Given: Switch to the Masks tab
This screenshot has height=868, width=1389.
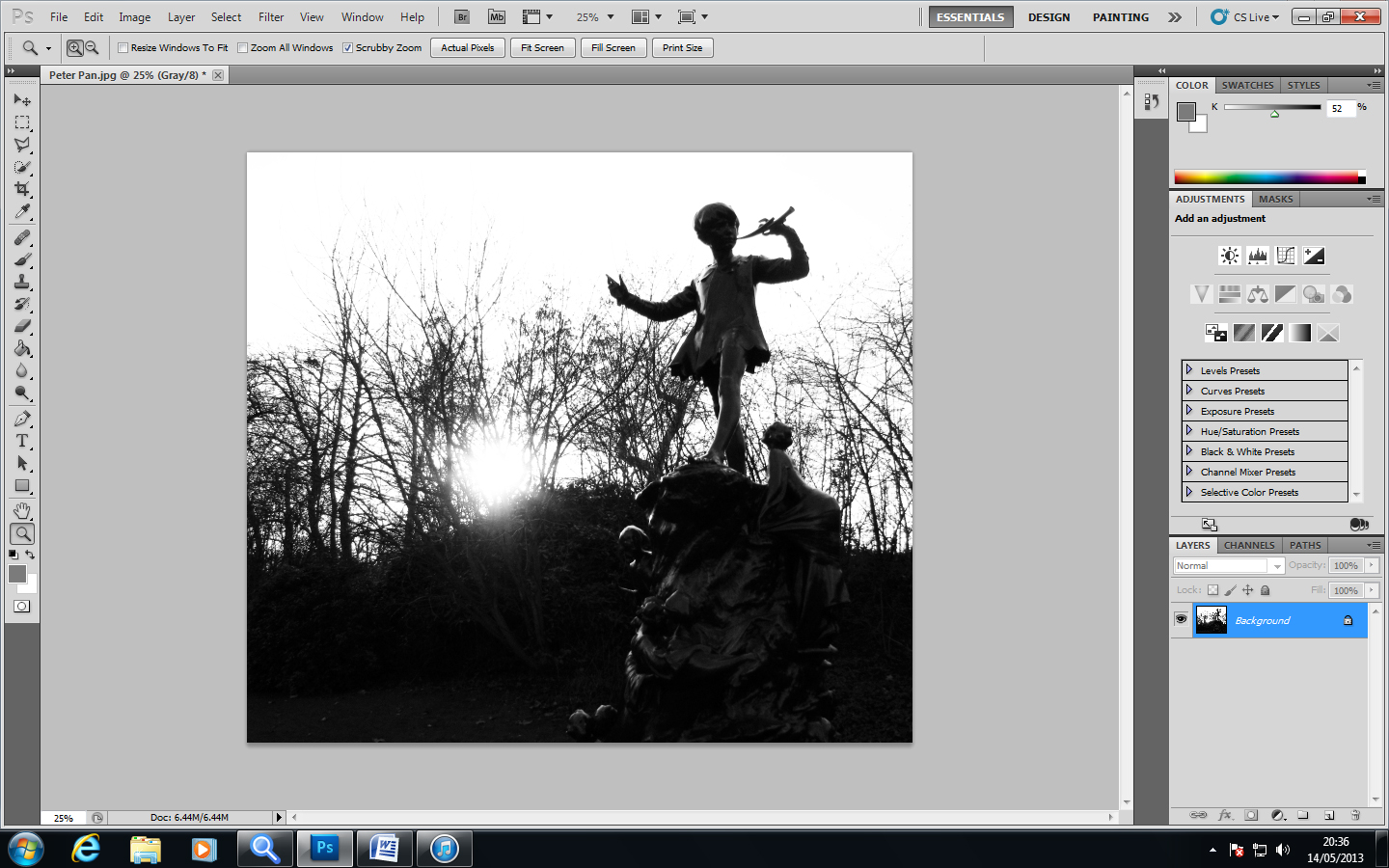Looking at the screenshot, I should click(1275, 199).
